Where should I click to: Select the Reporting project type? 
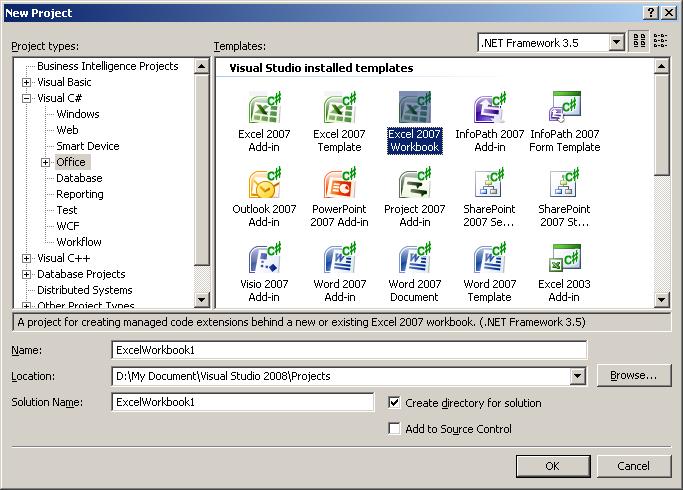pyautogui.click(x=80, y=194)
